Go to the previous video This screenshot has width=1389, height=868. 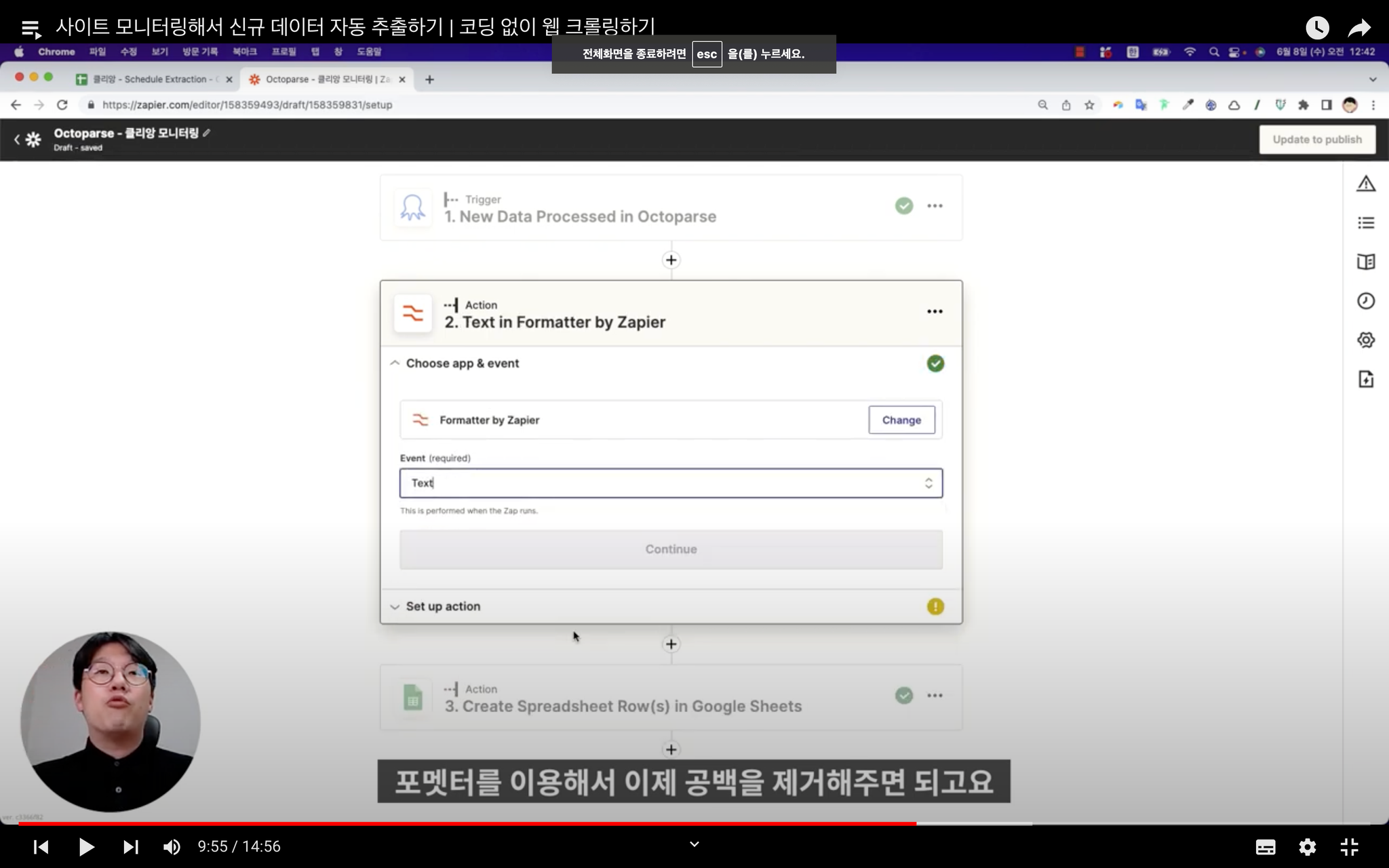click(41, 846)
